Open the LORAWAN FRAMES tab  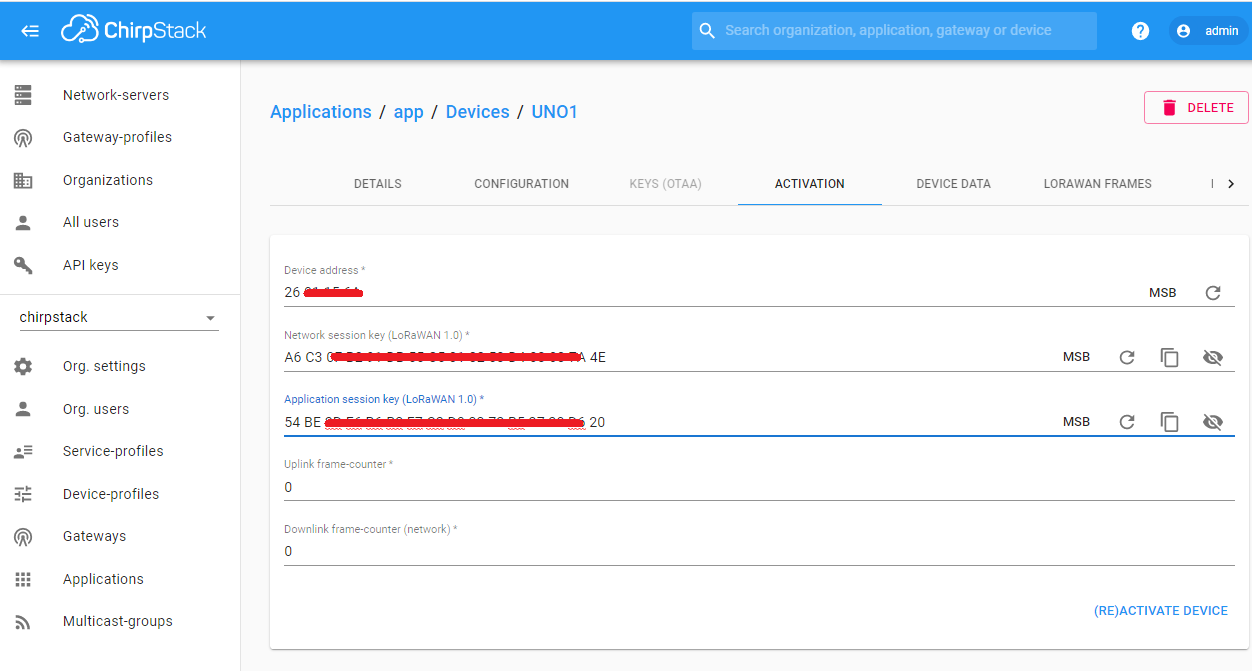point(1097,184)
